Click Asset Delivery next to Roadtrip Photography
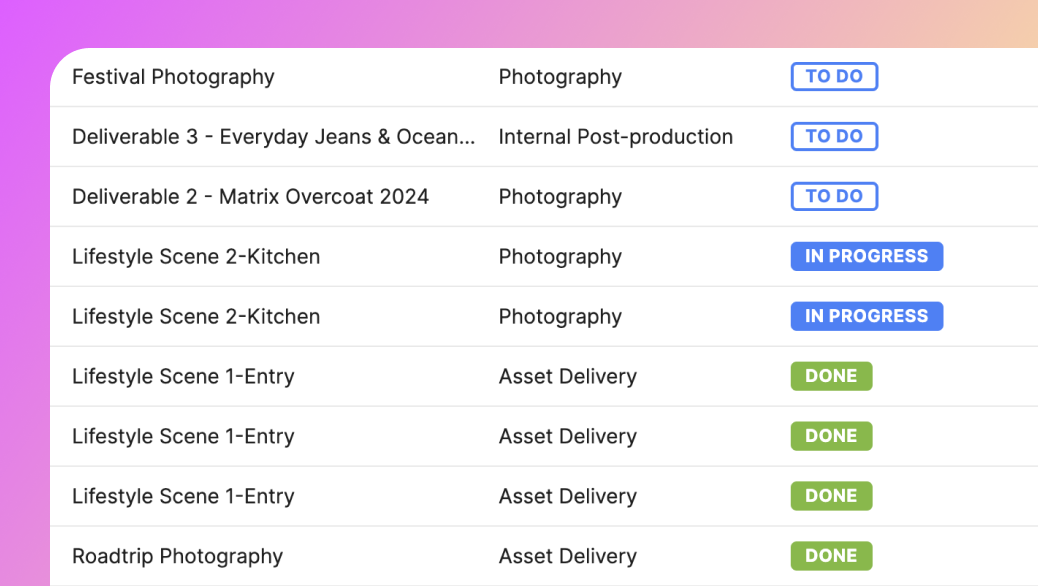 pos(568,556)
